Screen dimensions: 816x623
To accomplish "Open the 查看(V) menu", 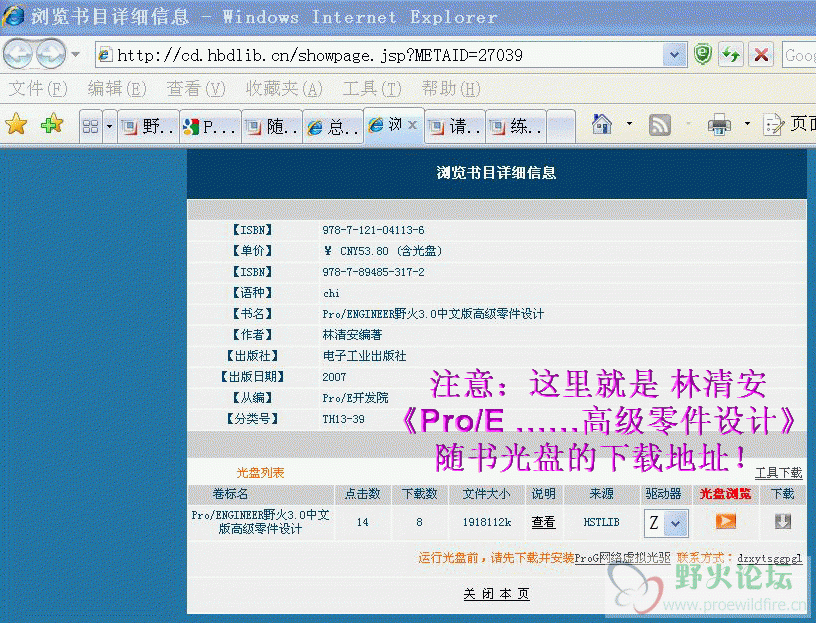I will point(196,89).
